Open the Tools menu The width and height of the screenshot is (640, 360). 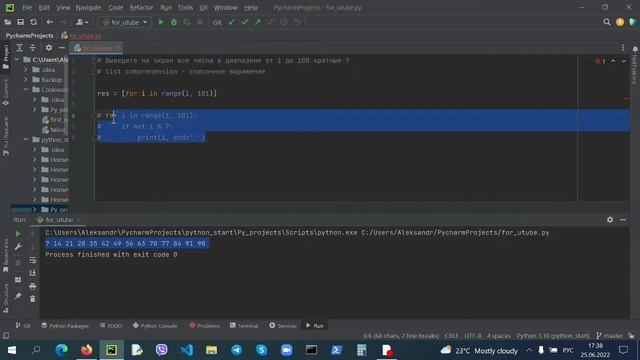point(185,7)
